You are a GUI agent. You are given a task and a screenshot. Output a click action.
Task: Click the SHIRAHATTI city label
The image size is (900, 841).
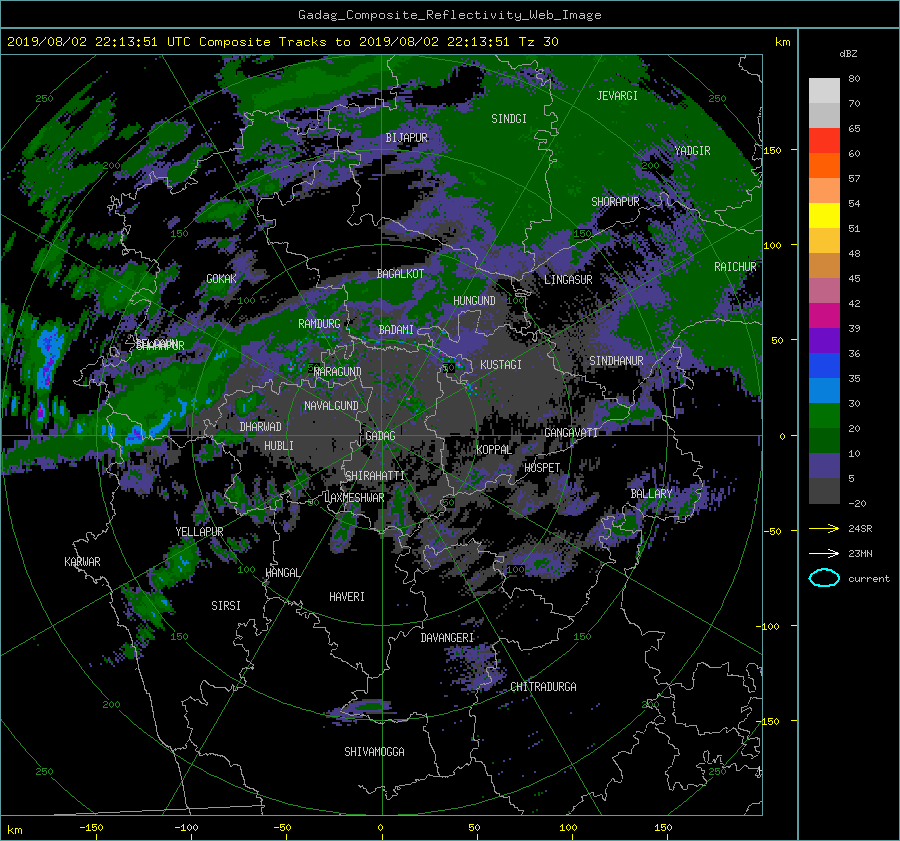[375, 475]
